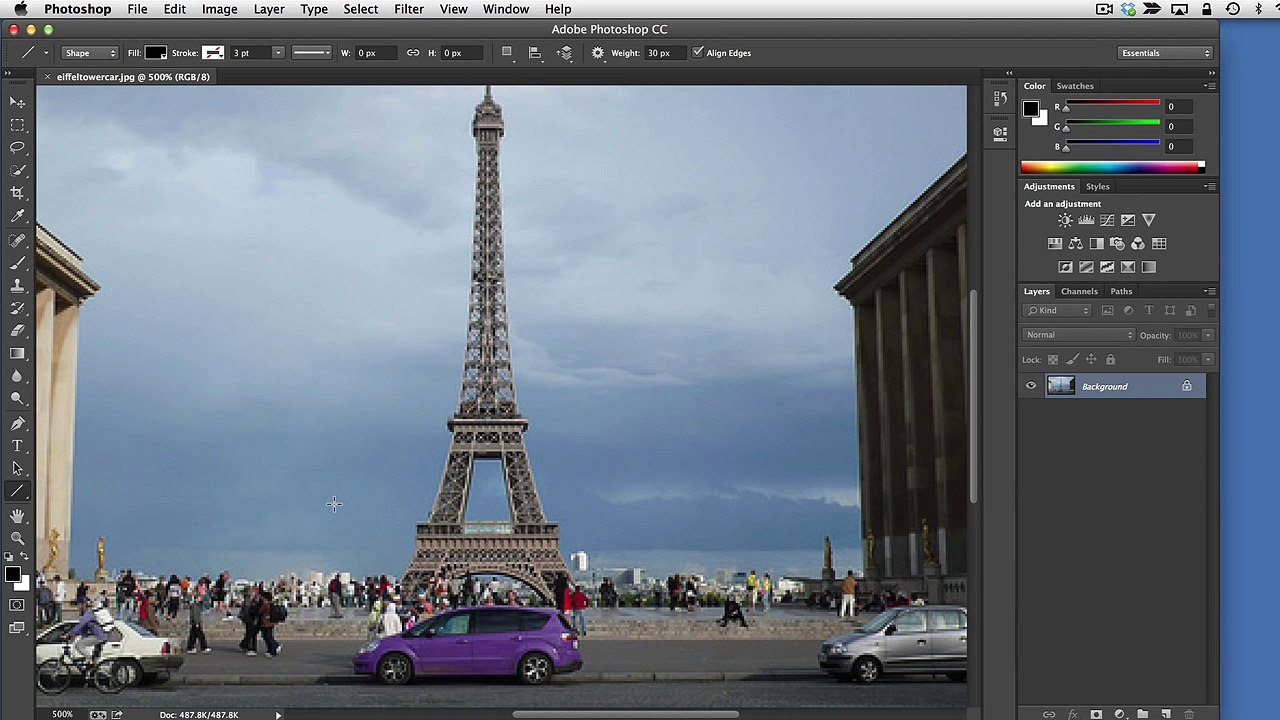Image resolution: width=1280 pixels, height=720 pixels.
Task: Select the Eyedropper tool
Action: [17, 216]
